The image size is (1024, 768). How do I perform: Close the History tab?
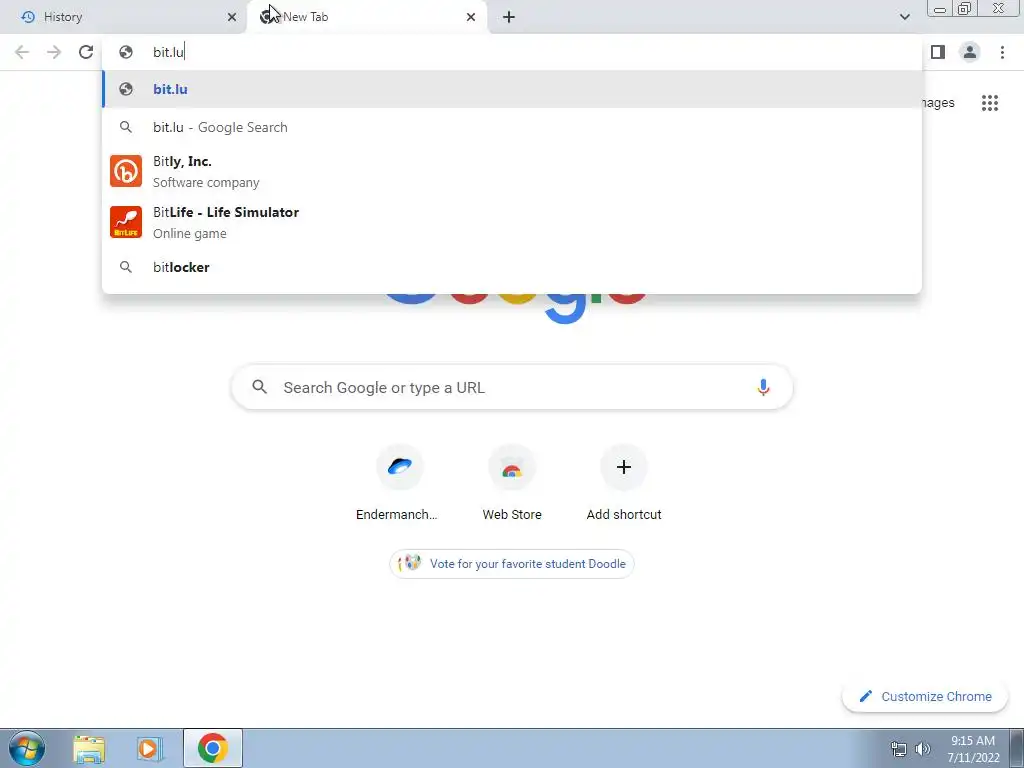coord(232,18)
